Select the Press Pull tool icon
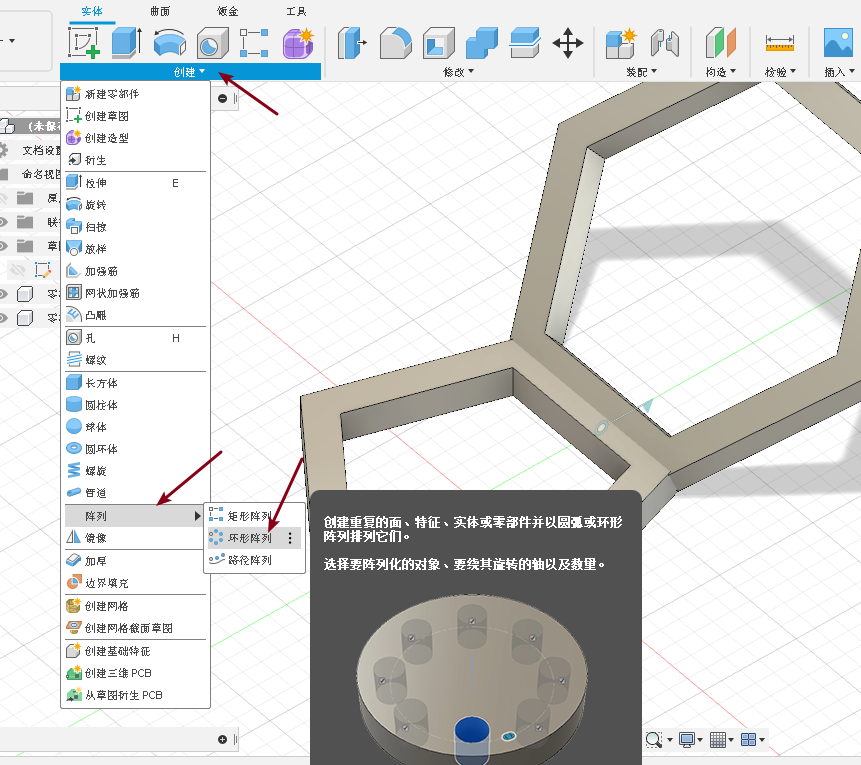861x765 pixels. pos(352,42)
